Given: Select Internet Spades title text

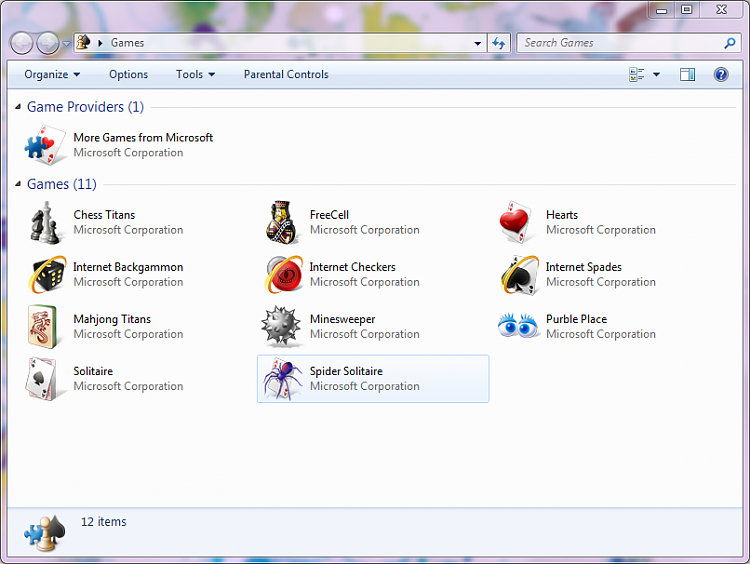Looking at the screenshot, I should (x=584, y=267).
